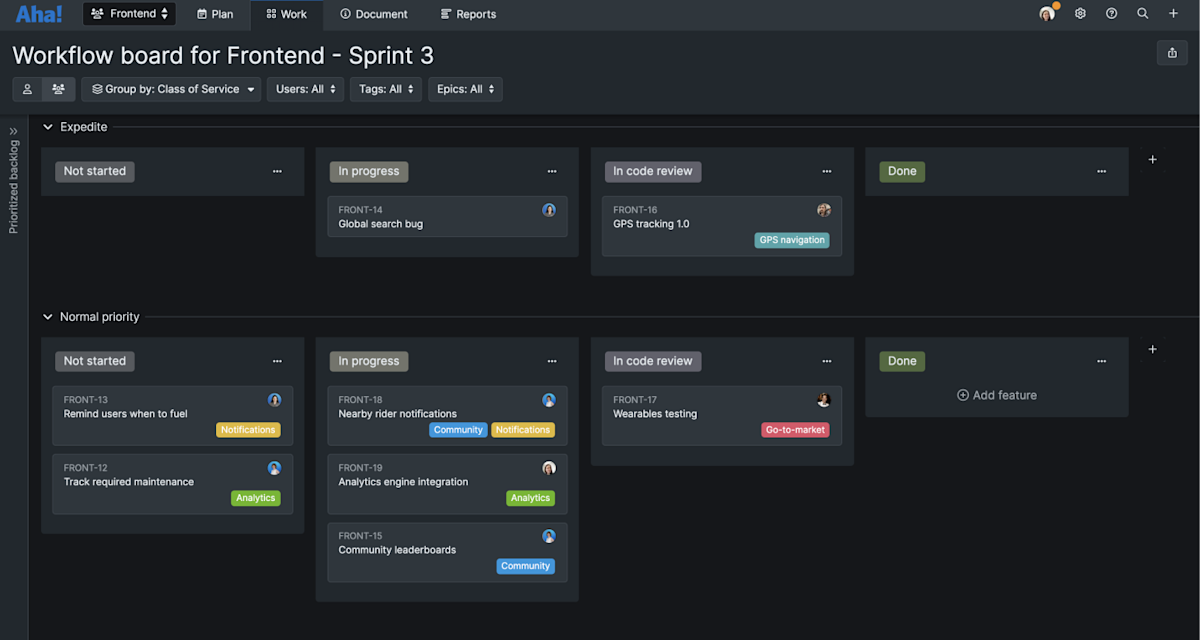
Task: Expand the Prioritized backlog sidebar
Action: (13, 128)
